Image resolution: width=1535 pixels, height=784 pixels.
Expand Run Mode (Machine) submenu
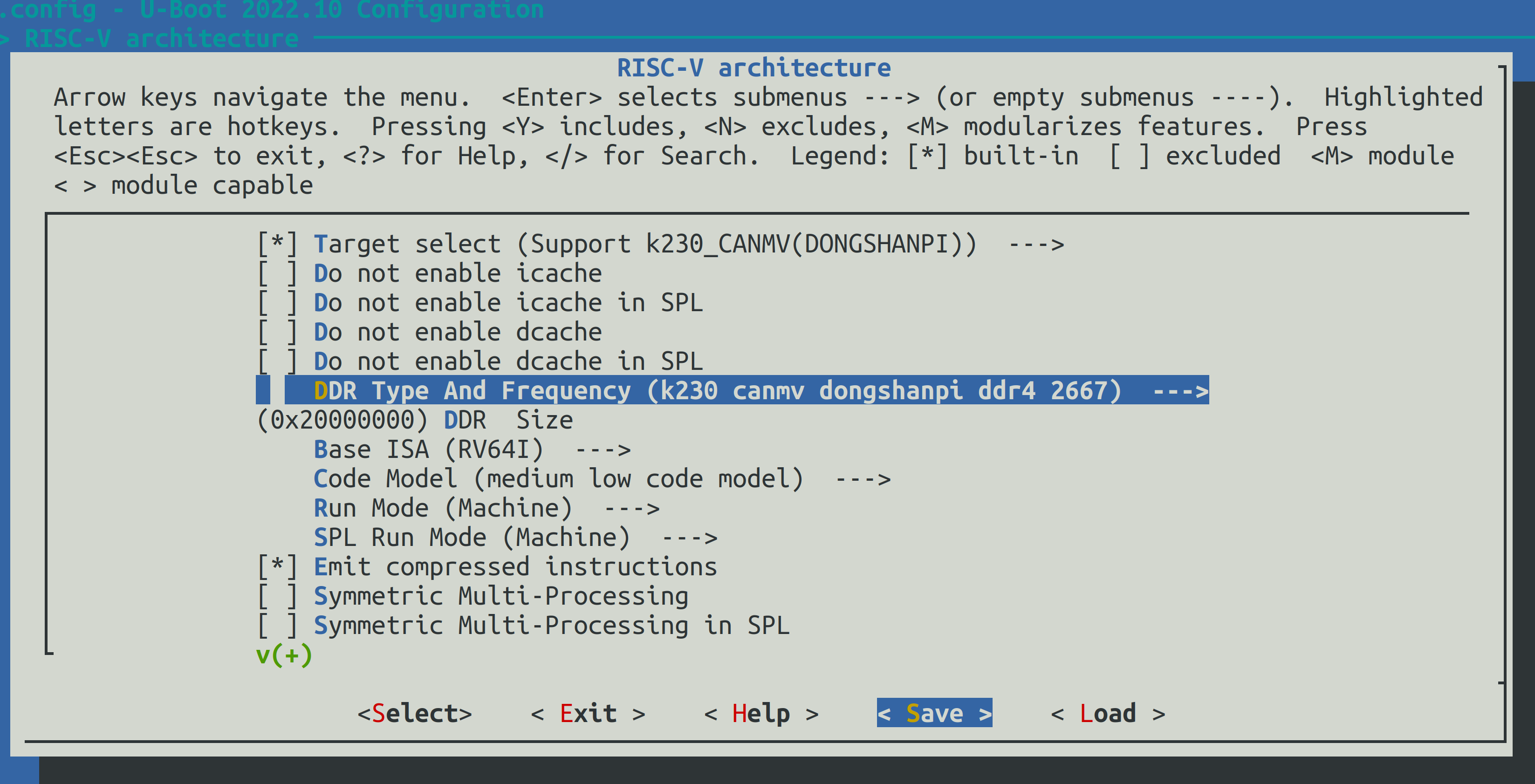tap(486, 508)
